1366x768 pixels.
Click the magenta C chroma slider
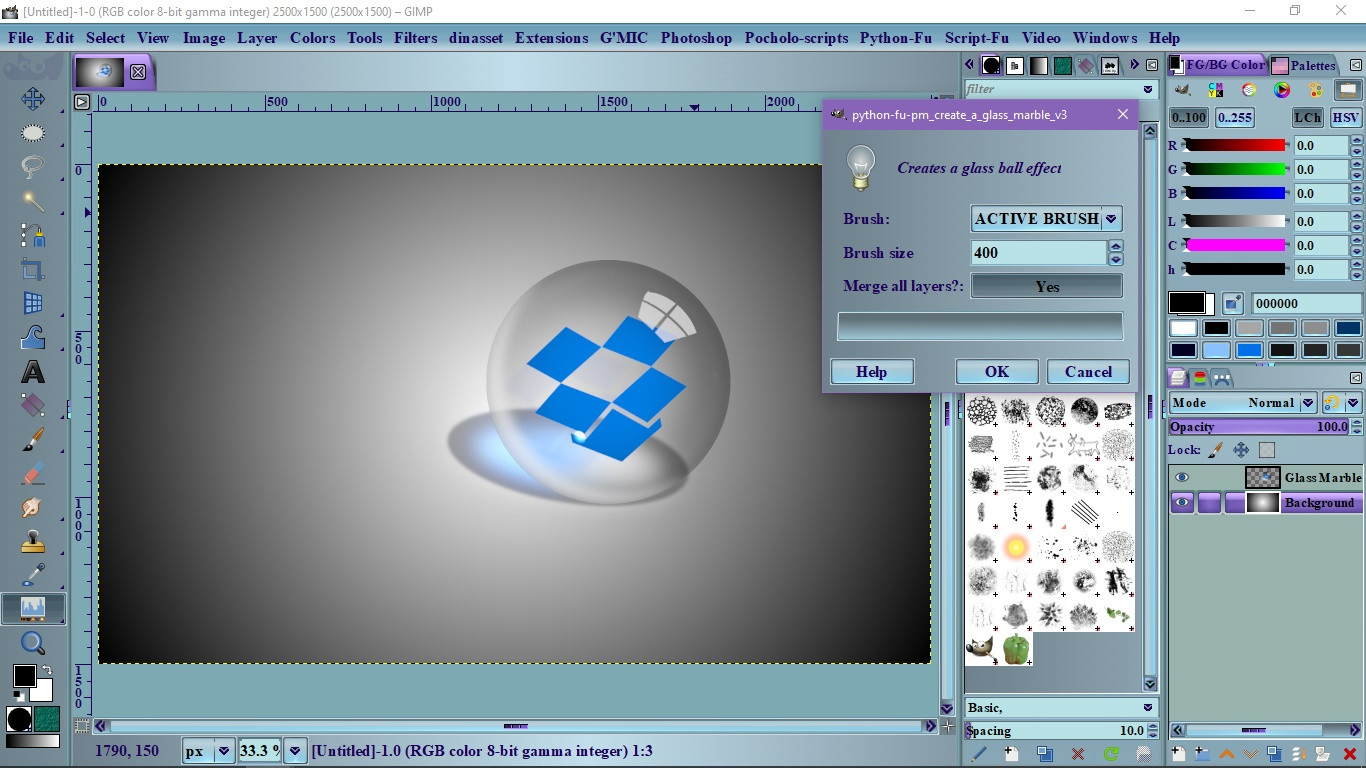pyautogui.click(x=1235, y=245)
